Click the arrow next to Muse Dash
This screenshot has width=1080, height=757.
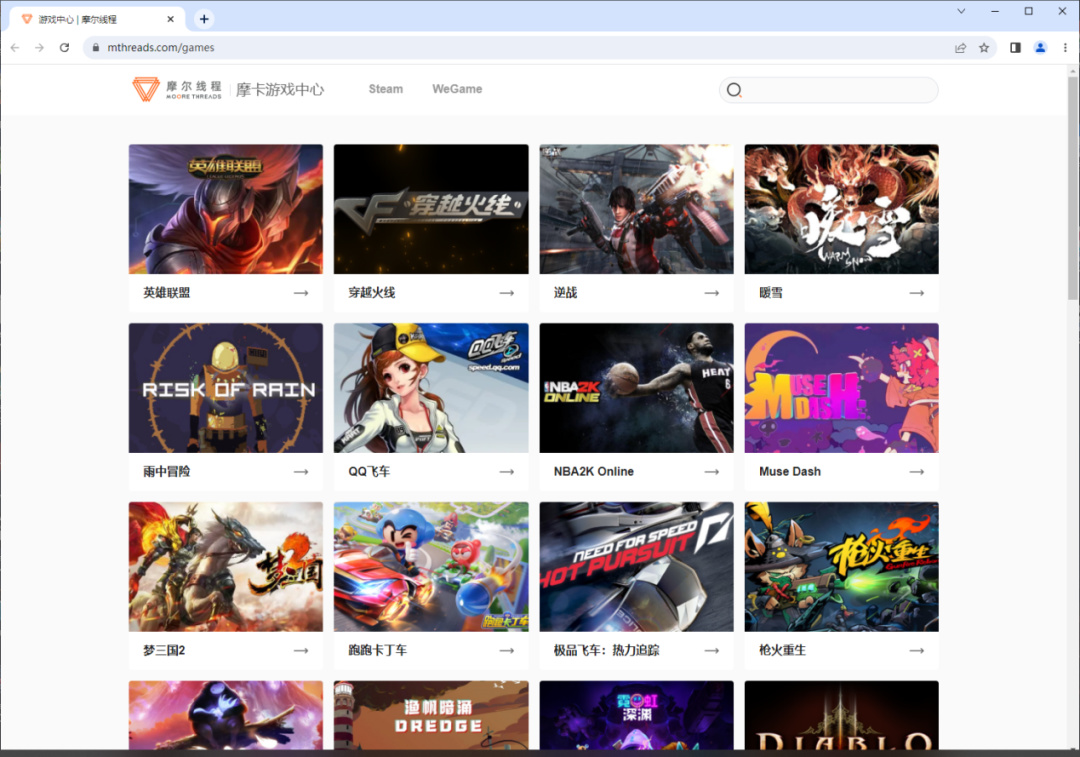[917, 472]
